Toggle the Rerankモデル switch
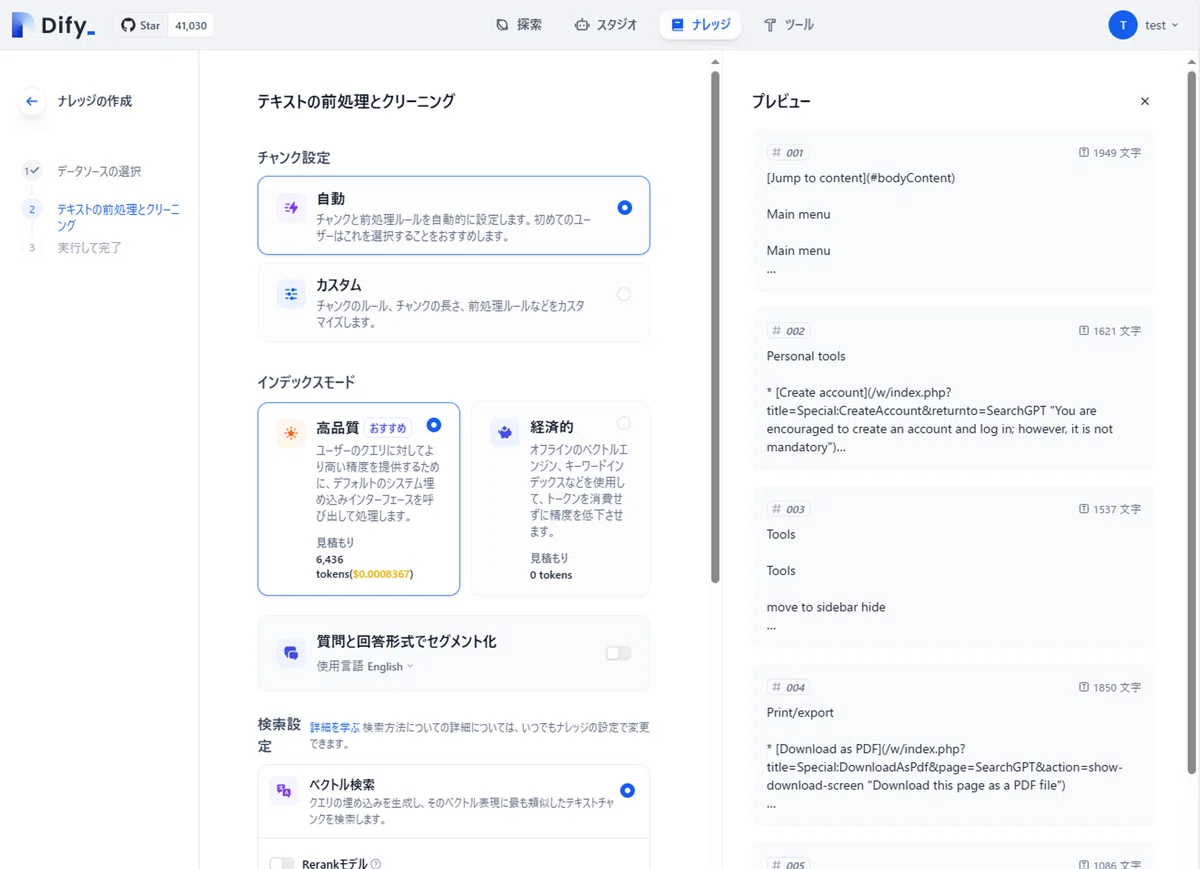1200x869 pixels. tap(283, 863)
